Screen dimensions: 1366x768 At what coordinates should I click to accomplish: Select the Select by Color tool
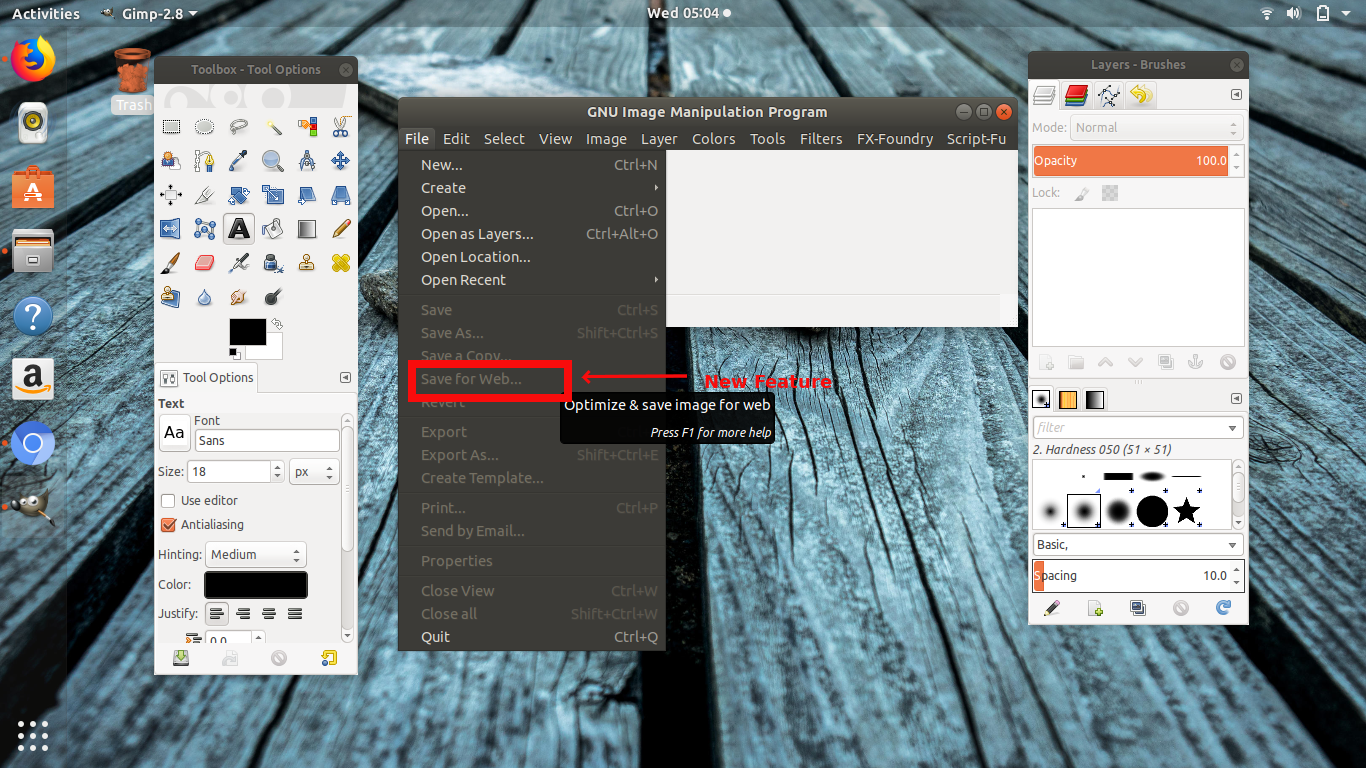click(307, 127)
